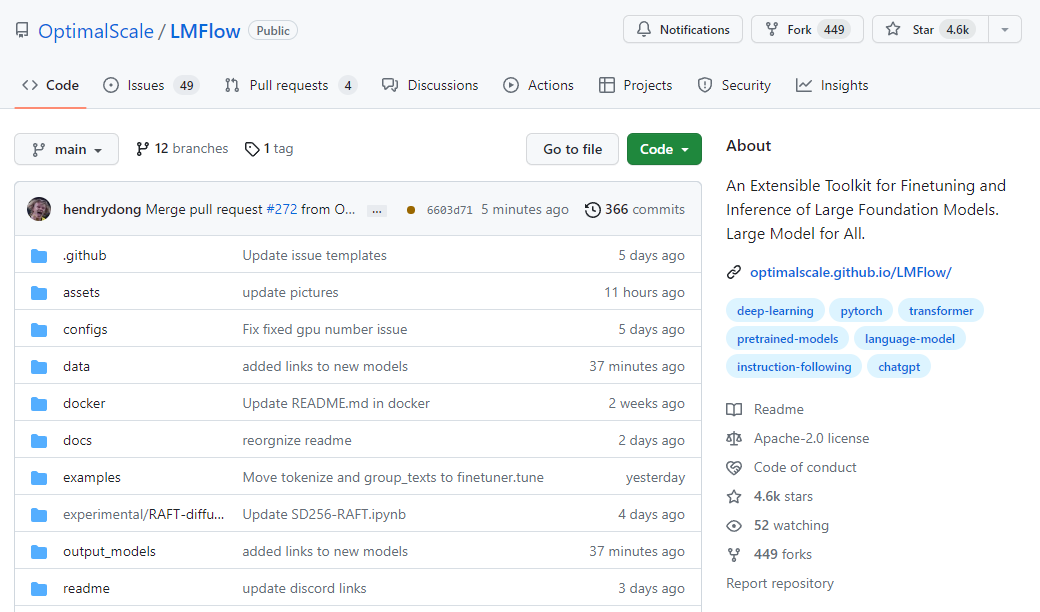The height and width of the screenshot is (612, 1040).
Task: Open pull request #272 link
Action: 282,210
